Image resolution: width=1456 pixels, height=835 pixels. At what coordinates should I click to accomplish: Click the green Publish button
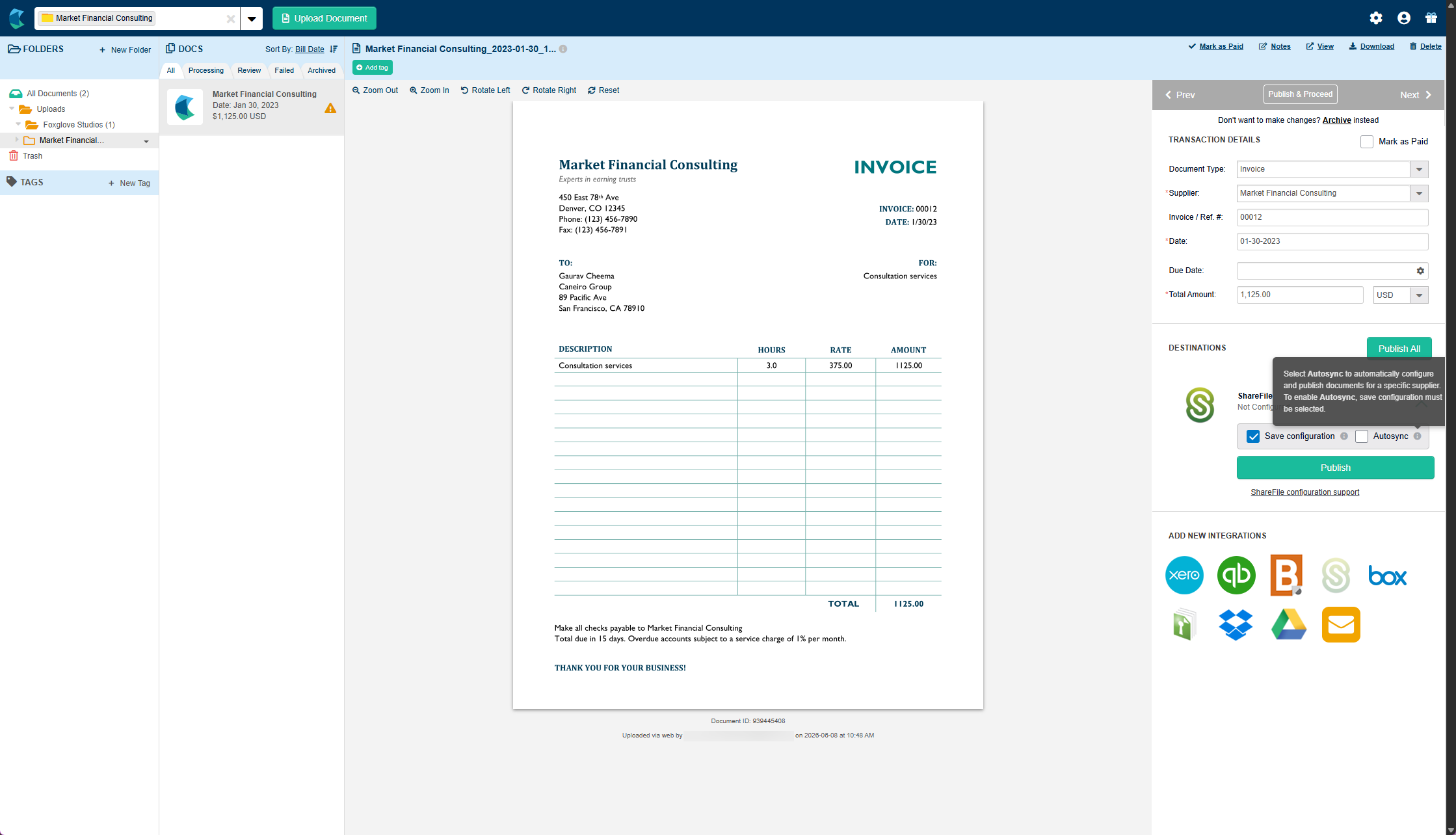[x=1335, y=468]
